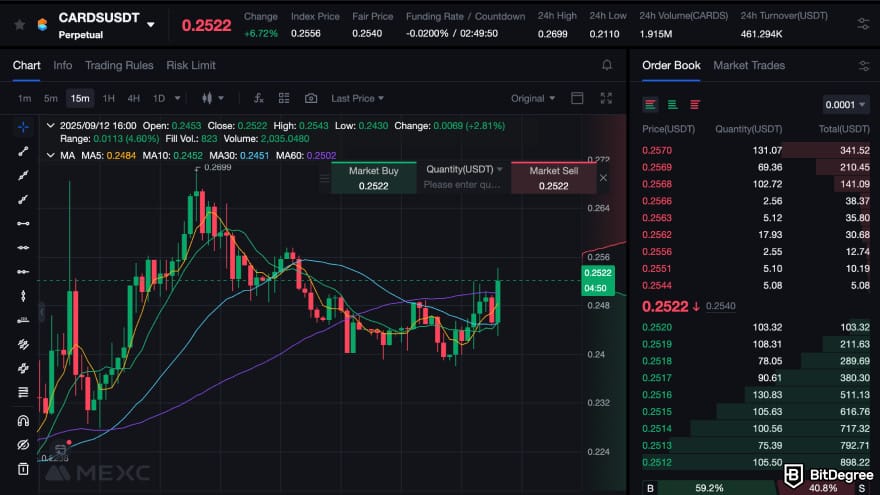The height and width of the screenshot is (495, 880).
Task: Select the seventh drawing tool in the chart sidebar
Action: (23, 272)
